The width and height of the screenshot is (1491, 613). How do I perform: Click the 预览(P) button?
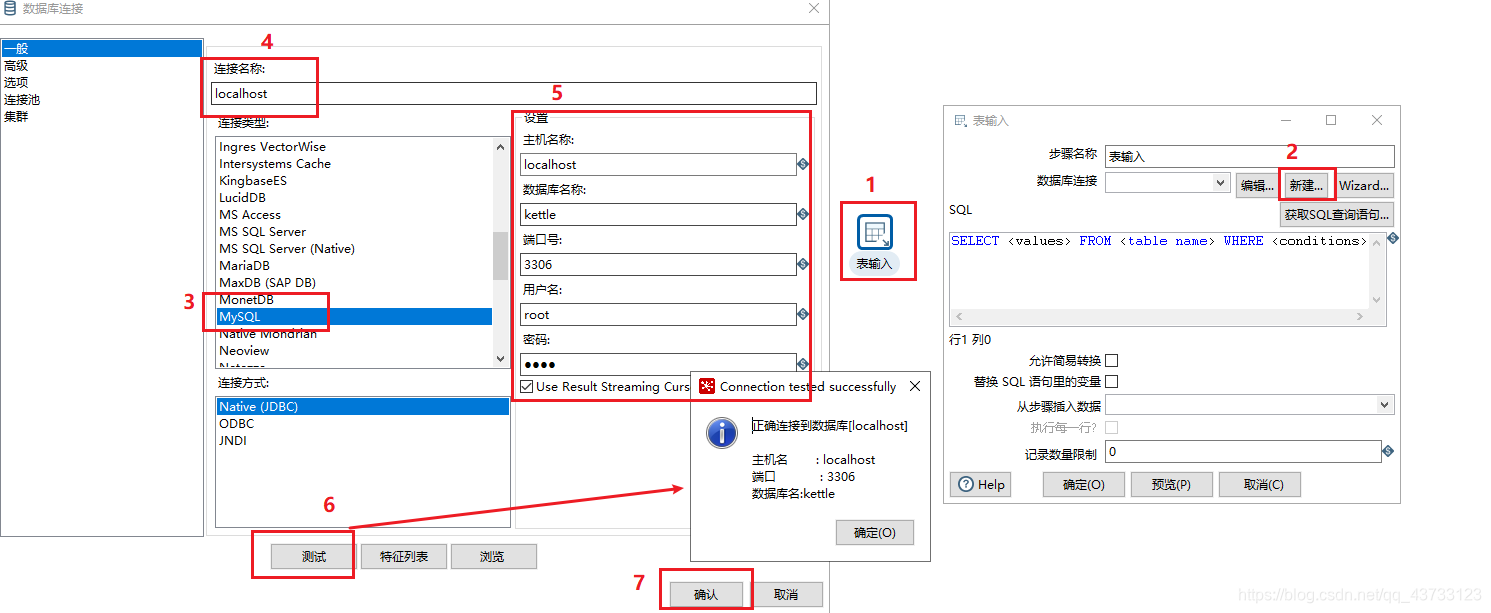coord(1171,484)
